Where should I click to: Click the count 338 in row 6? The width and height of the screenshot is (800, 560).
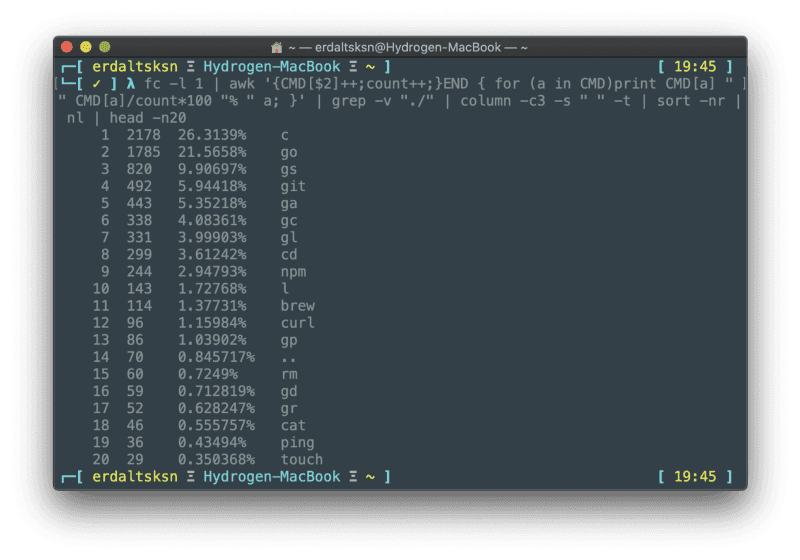(139, 220)
